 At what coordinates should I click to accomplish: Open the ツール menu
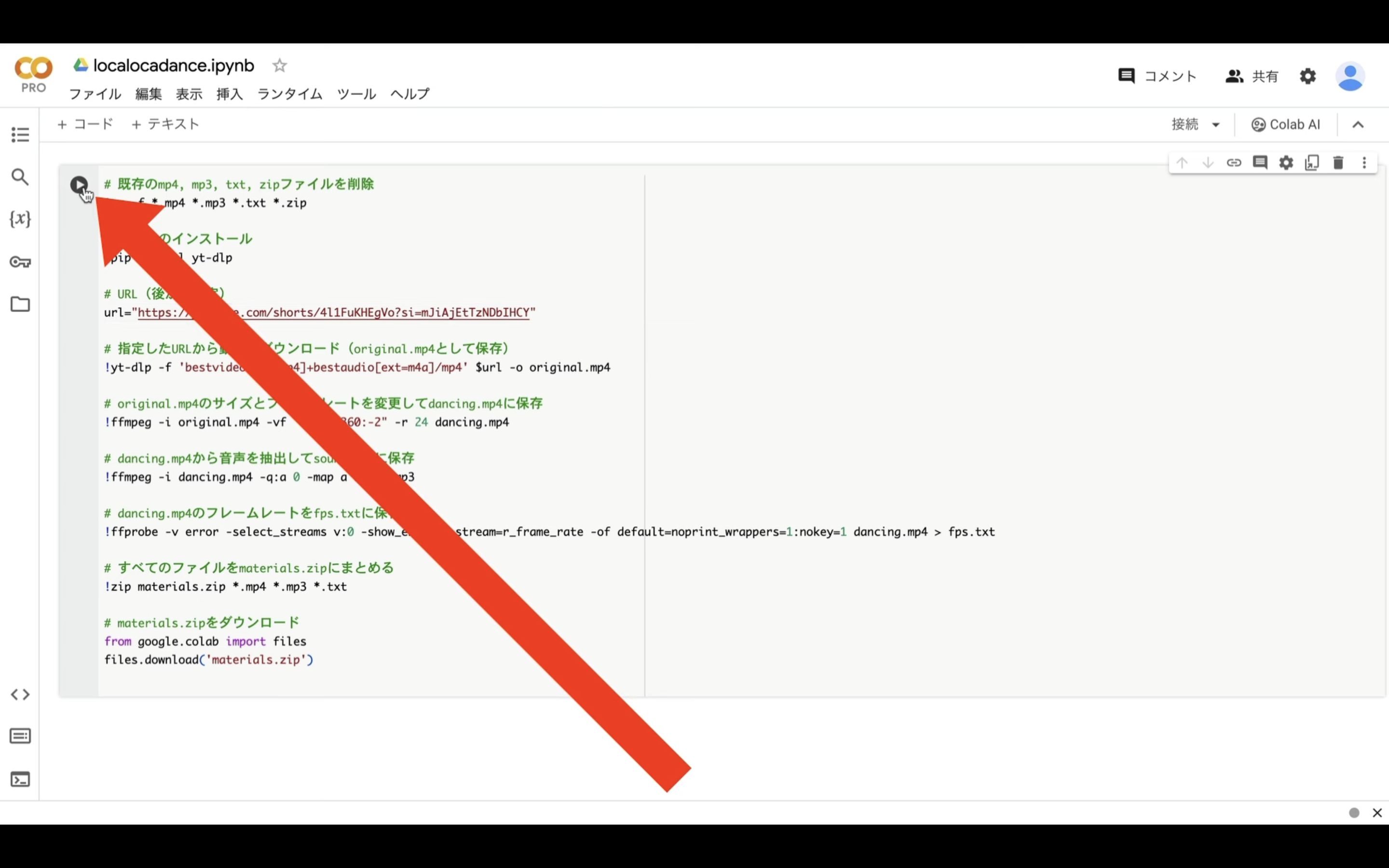(356, 94)
